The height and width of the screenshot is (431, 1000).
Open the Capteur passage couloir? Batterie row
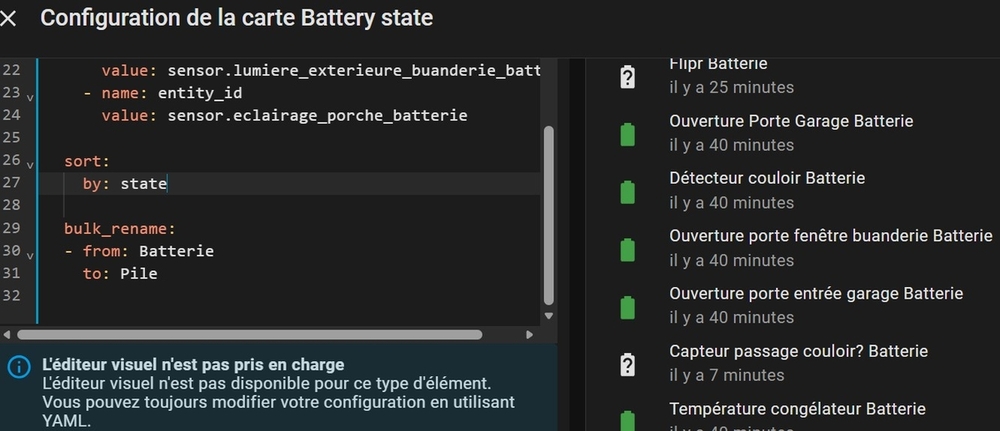[791, 363]
